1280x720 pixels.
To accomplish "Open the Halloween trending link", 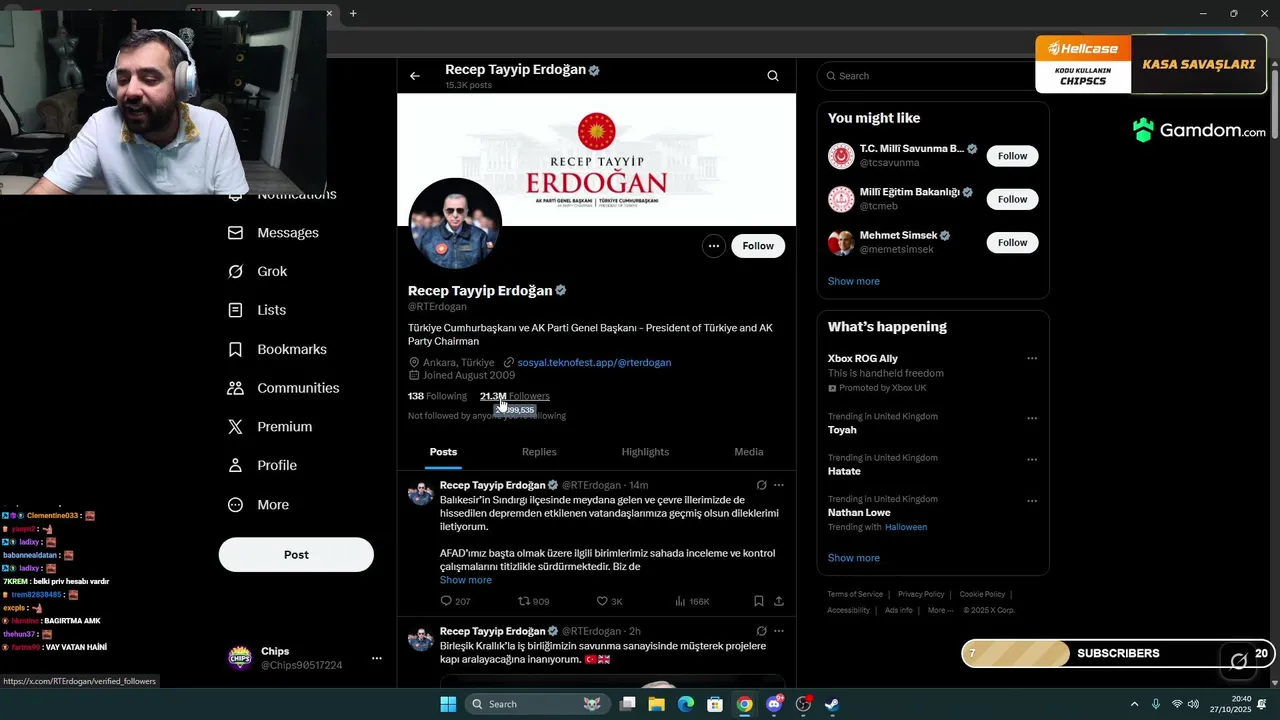I will pyautogui.click(x=906, y=527).
